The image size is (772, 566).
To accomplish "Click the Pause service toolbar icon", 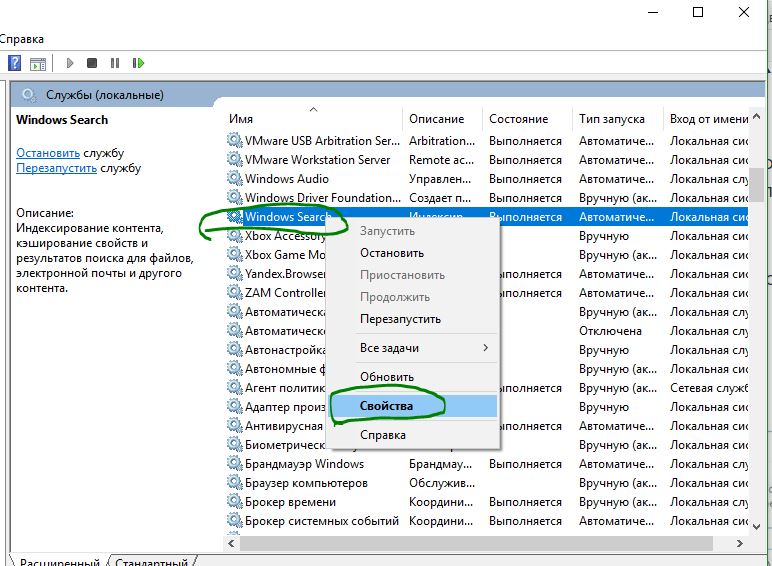I will [115, 63].
